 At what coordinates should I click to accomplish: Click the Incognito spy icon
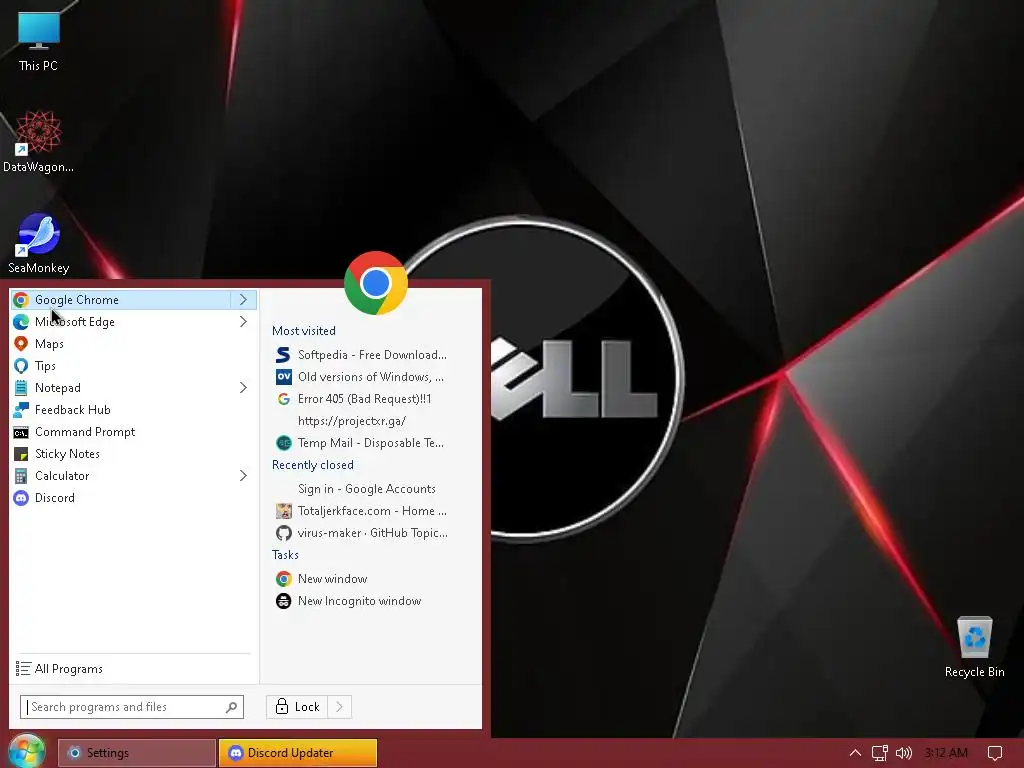pyautogui.click(x=283, y=601)
